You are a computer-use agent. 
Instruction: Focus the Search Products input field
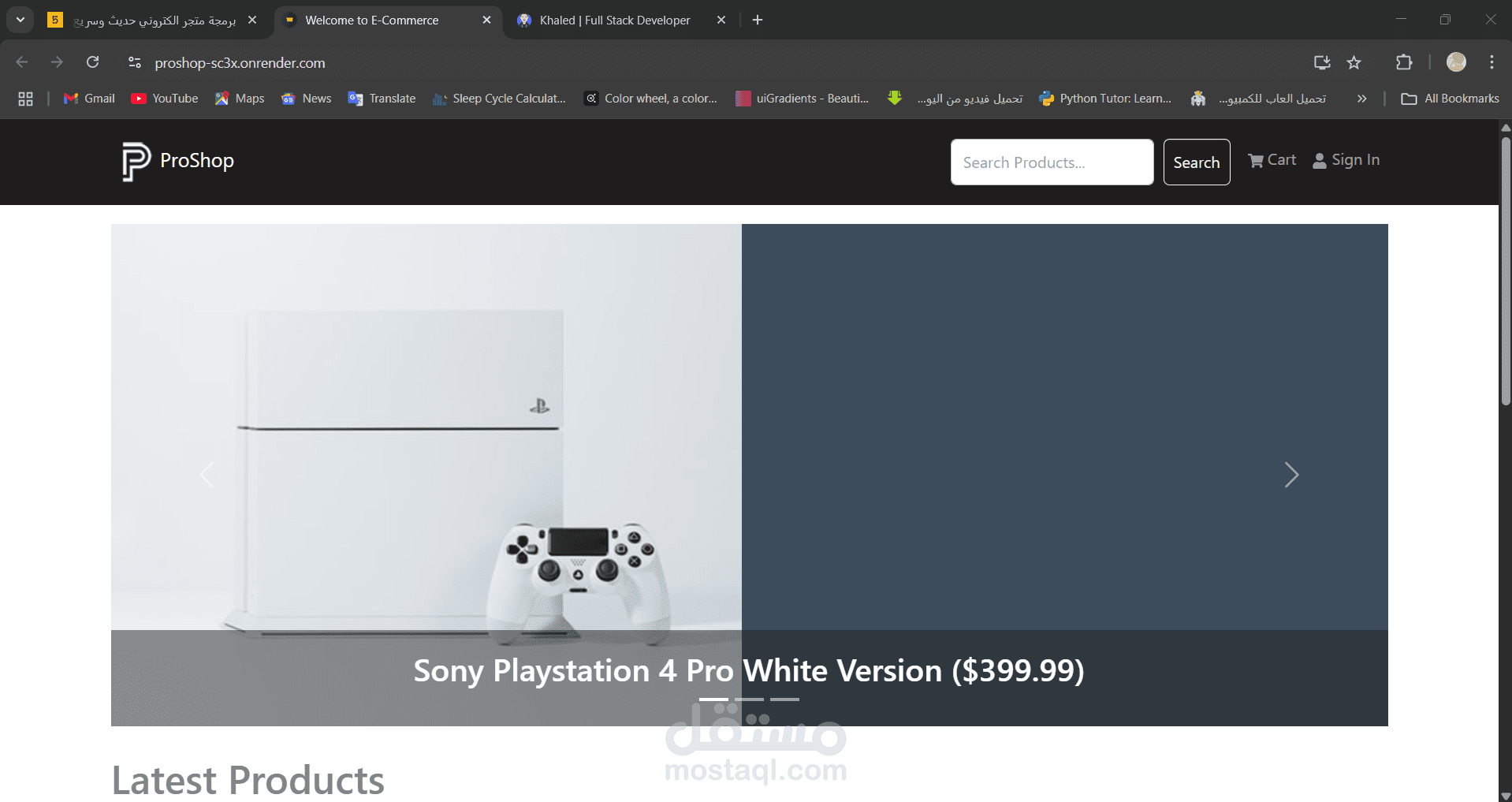(1052, 162)
